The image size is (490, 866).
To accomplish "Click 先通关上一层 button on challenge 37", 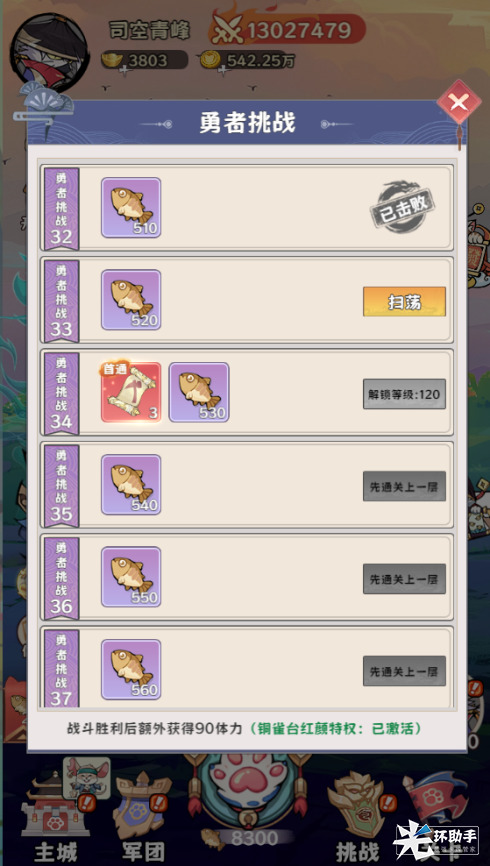I will click(404, 671).
